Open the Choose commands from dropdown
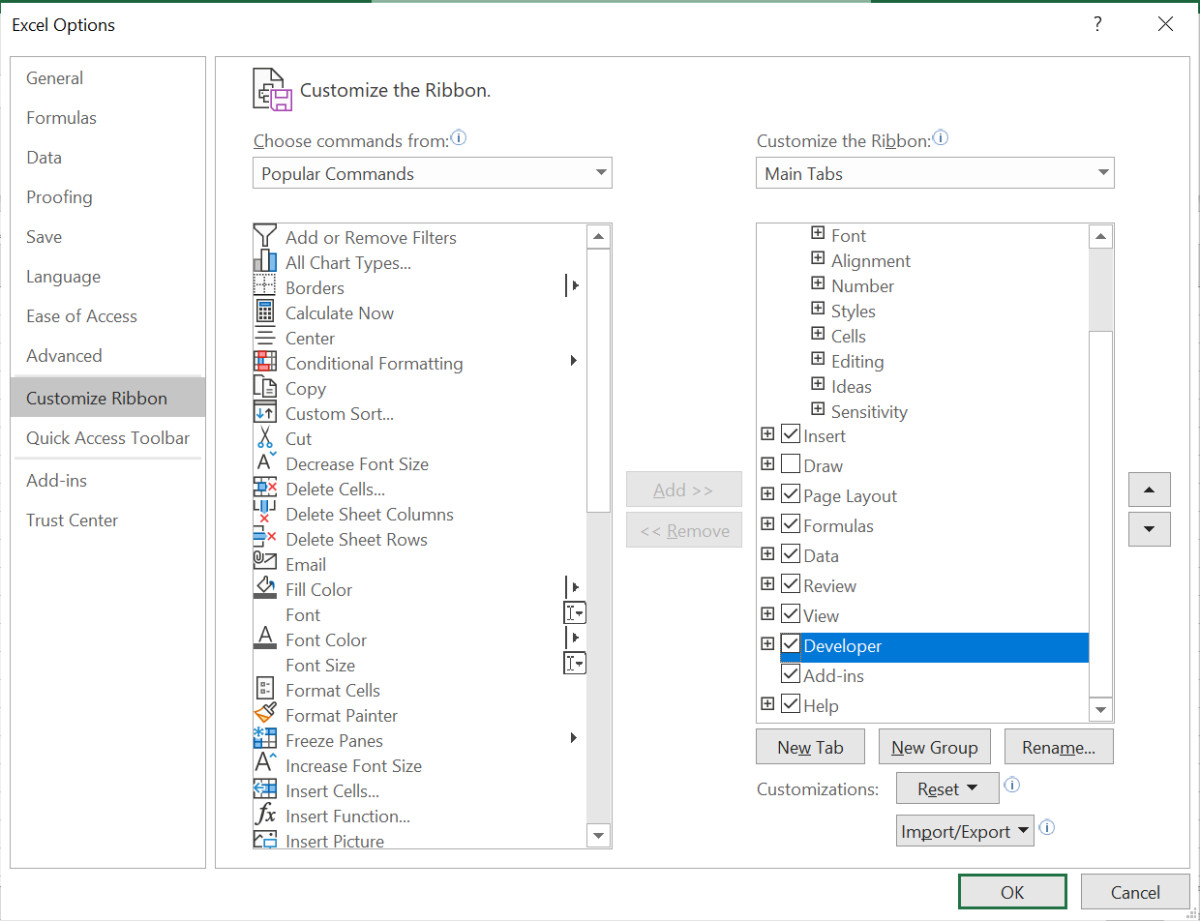The width and height of the screenshot is (1200, 921). pyautogui.click(x=432, y=173)
